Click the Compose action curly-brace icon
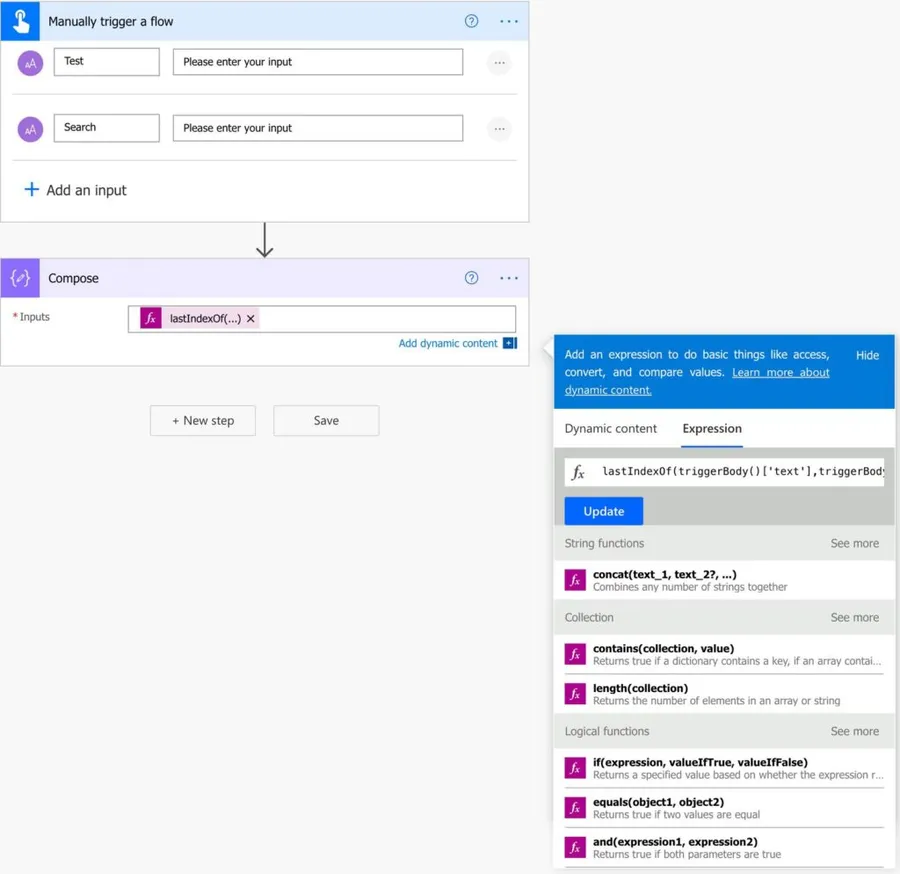This screenshot has height=874, width=900. click(x=20, y=278)
